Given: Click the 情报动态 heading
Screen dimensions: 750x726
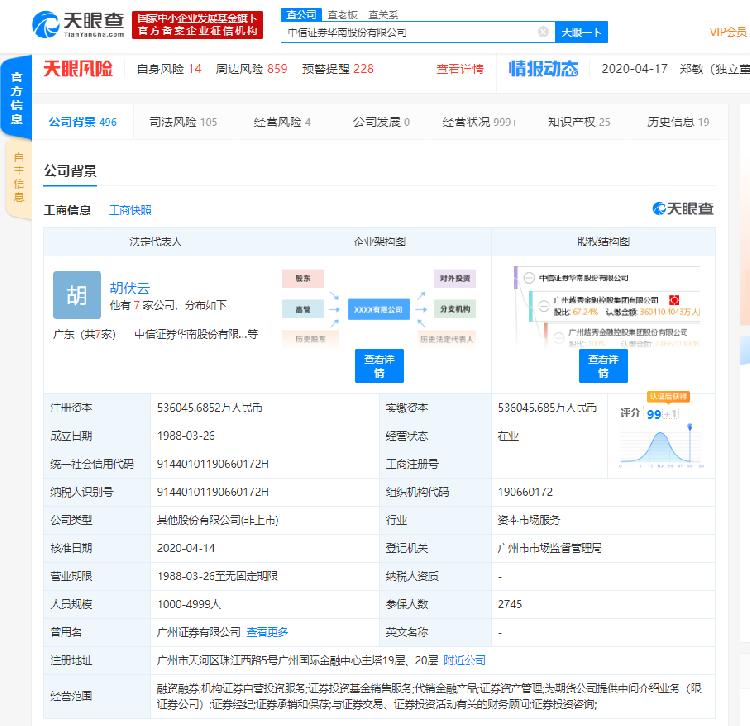Looking at the screenshot, I should 543,69.
